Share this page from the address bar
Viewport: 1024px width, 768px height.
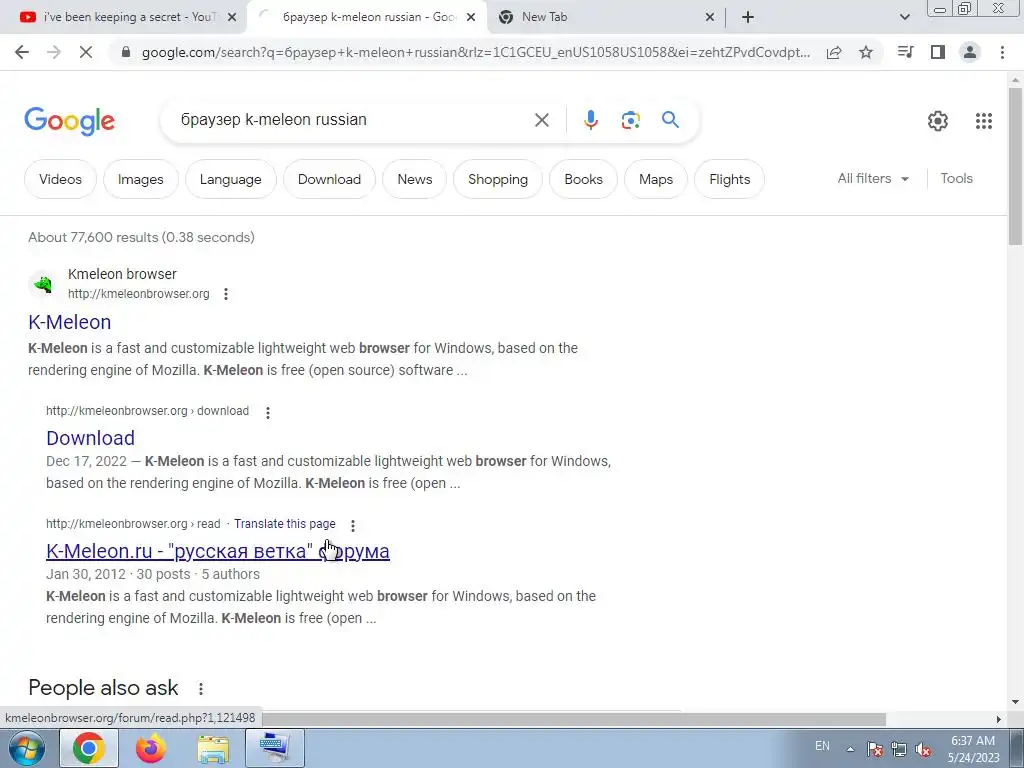point(834,53)
